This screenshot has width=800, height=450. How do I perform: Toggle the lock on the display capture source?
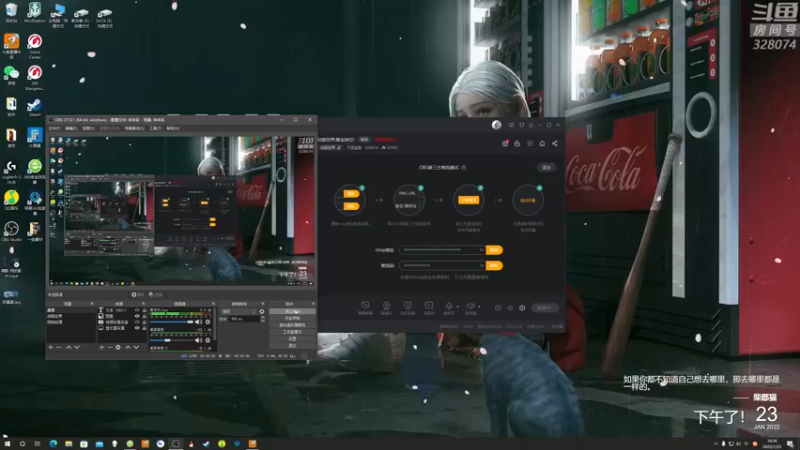[x=144, y=328]
